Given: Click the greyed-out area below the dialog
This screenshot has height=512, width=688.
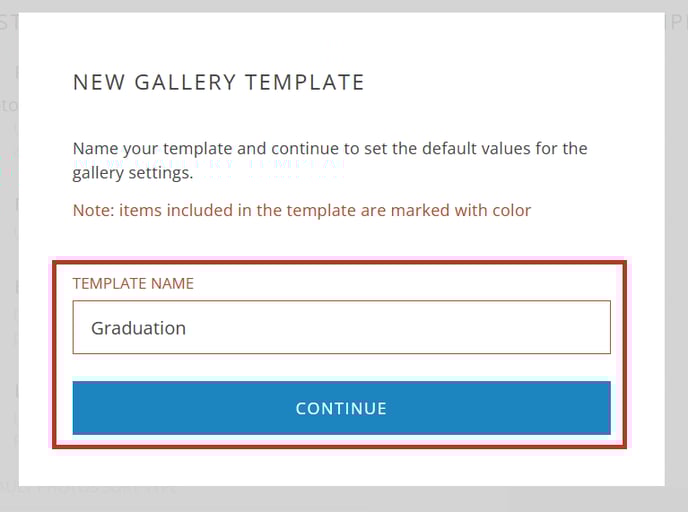Looking at the screenshot, I should tap(344, 499).
